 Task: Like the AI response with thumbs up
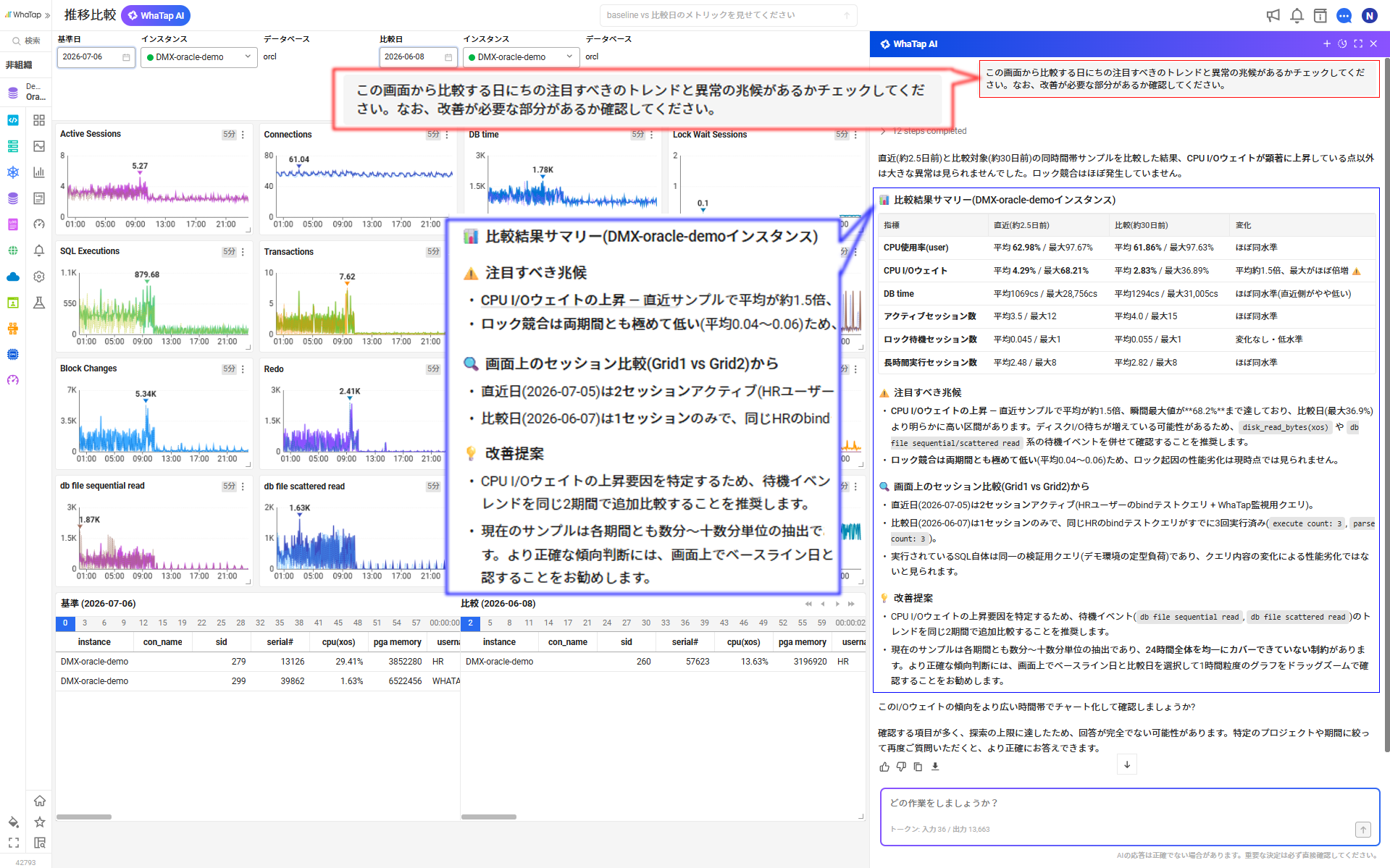tap(884, 767)
